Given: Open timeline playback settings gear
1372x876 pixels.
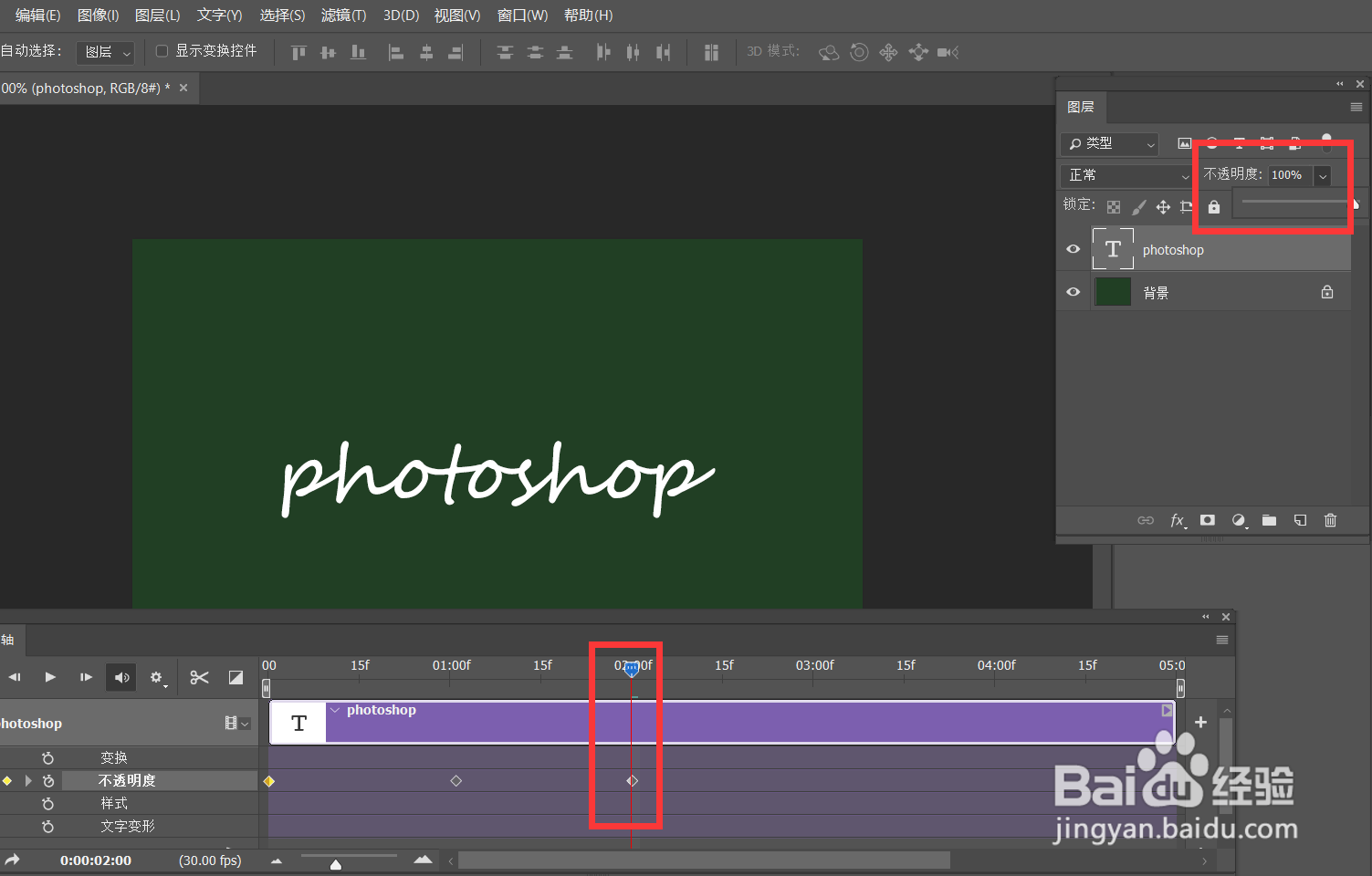Looking at the screenshot, I should pos(157,678).
